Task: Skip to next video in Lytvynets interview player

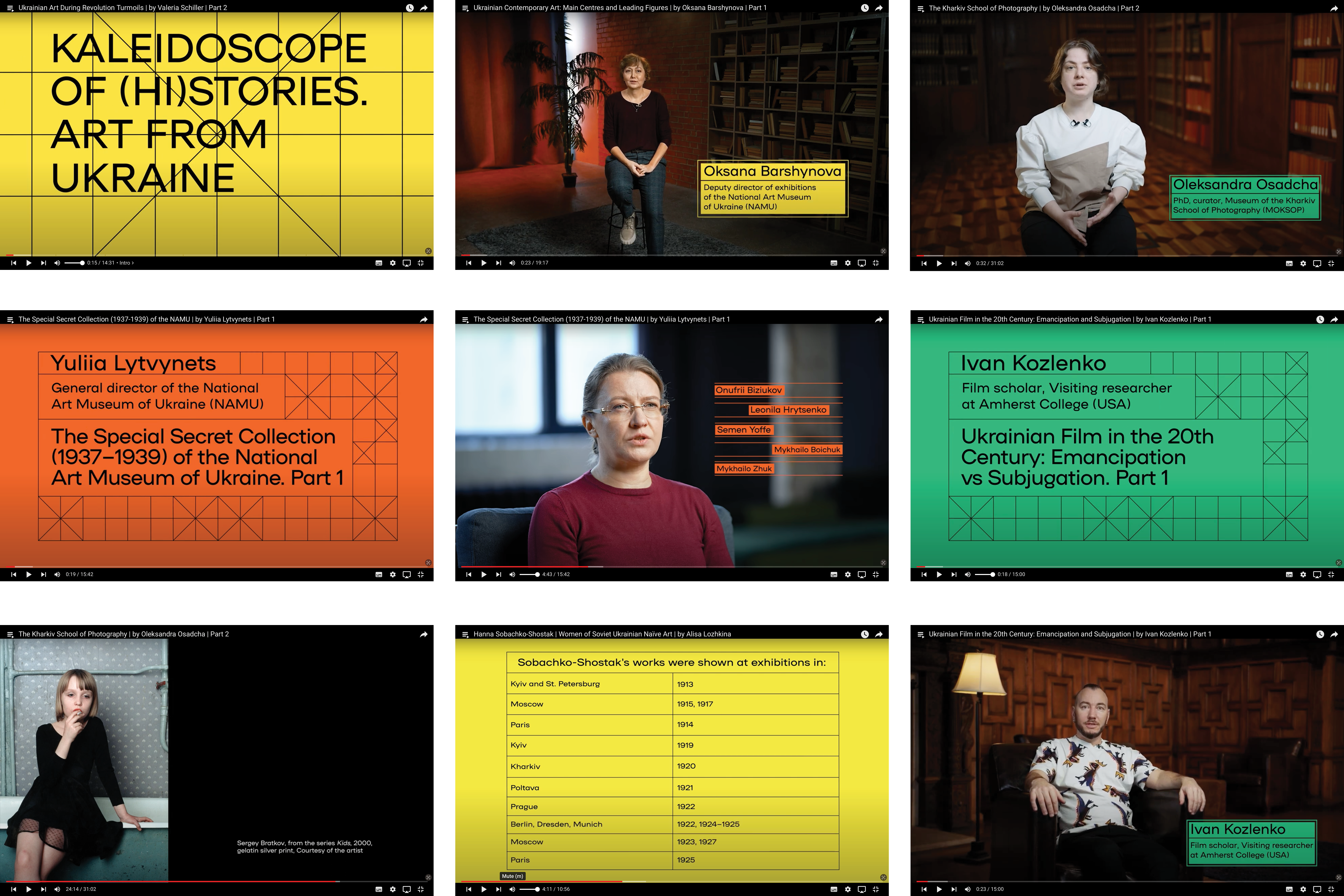Action: tap(498, 574)
